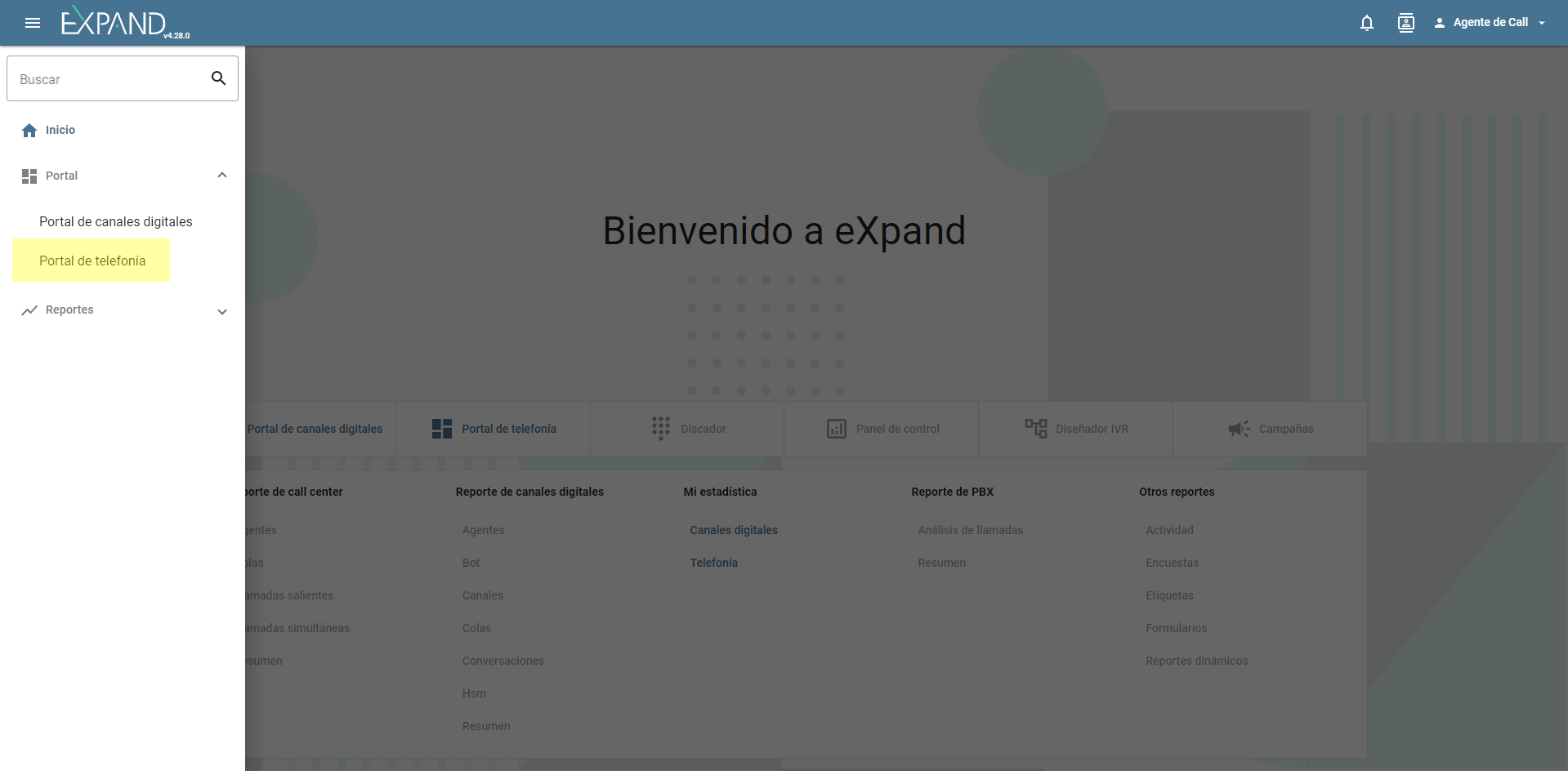Screen dimensions: 1568x771
Task: Open the Panel de control tile label
Action: click(898, 429)
